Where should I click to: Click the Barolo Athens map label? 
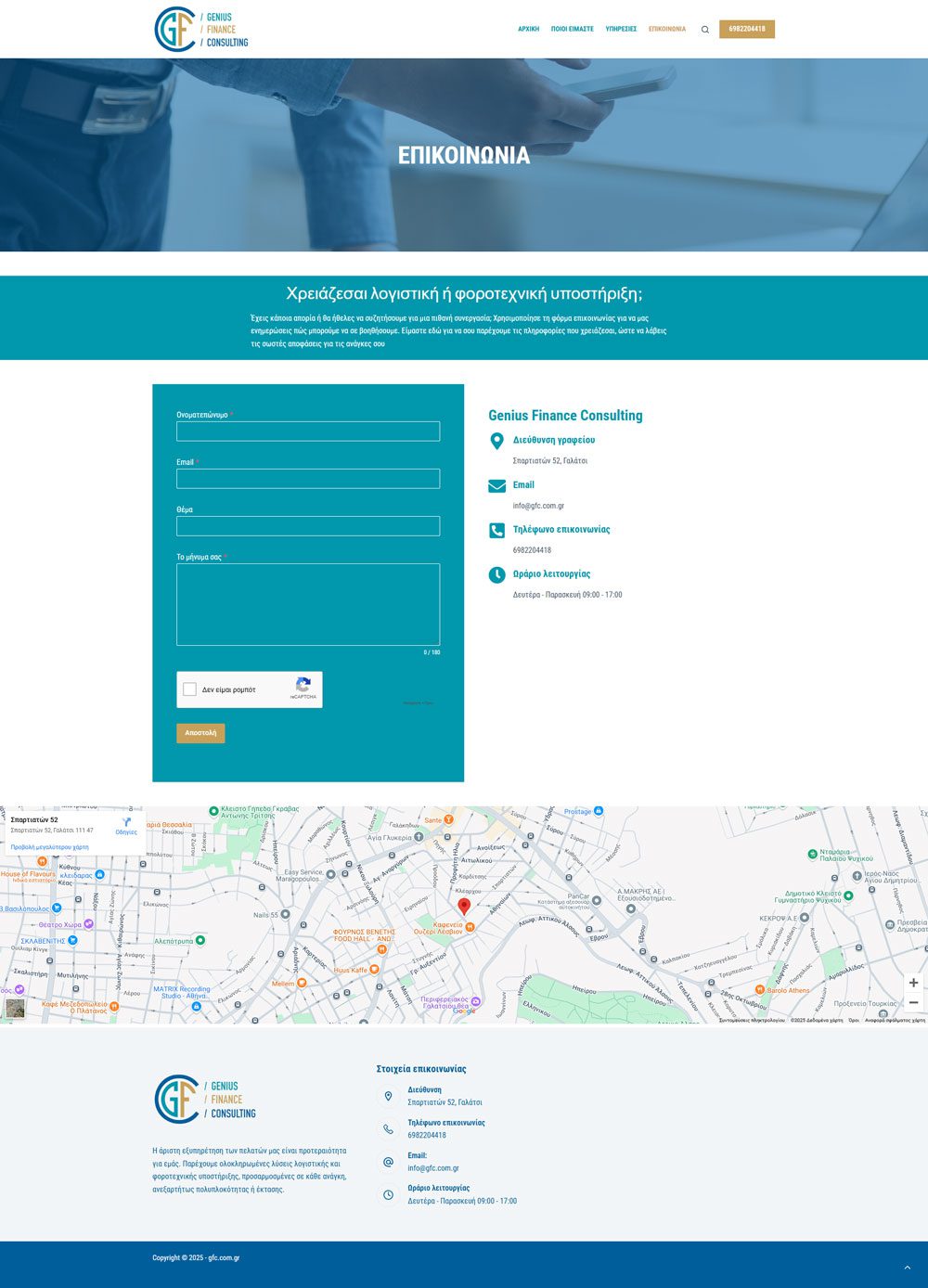click(789, 990)
